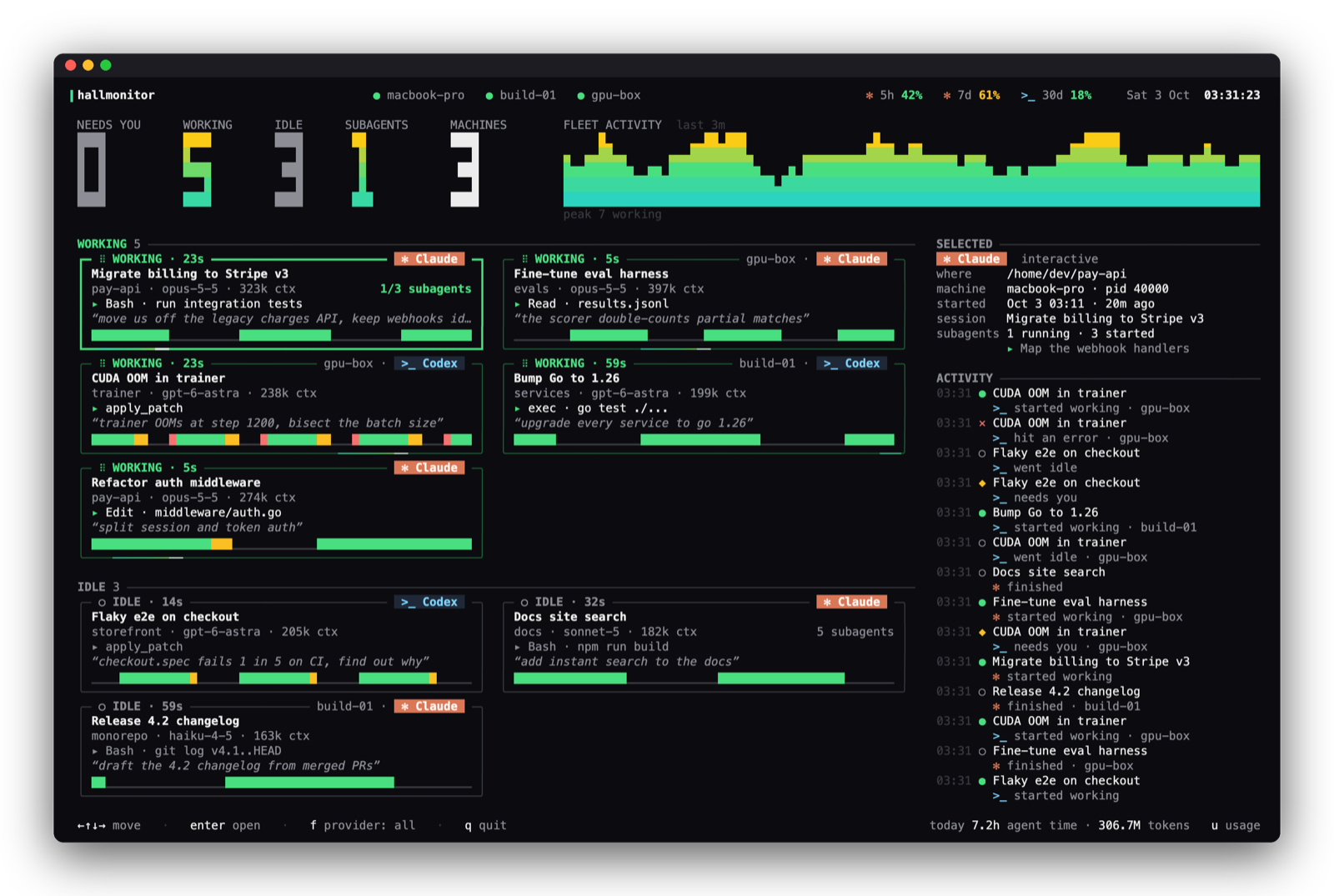Click the 'hit an error · gpu-box' activity entry

click(x=1081, y=438)
